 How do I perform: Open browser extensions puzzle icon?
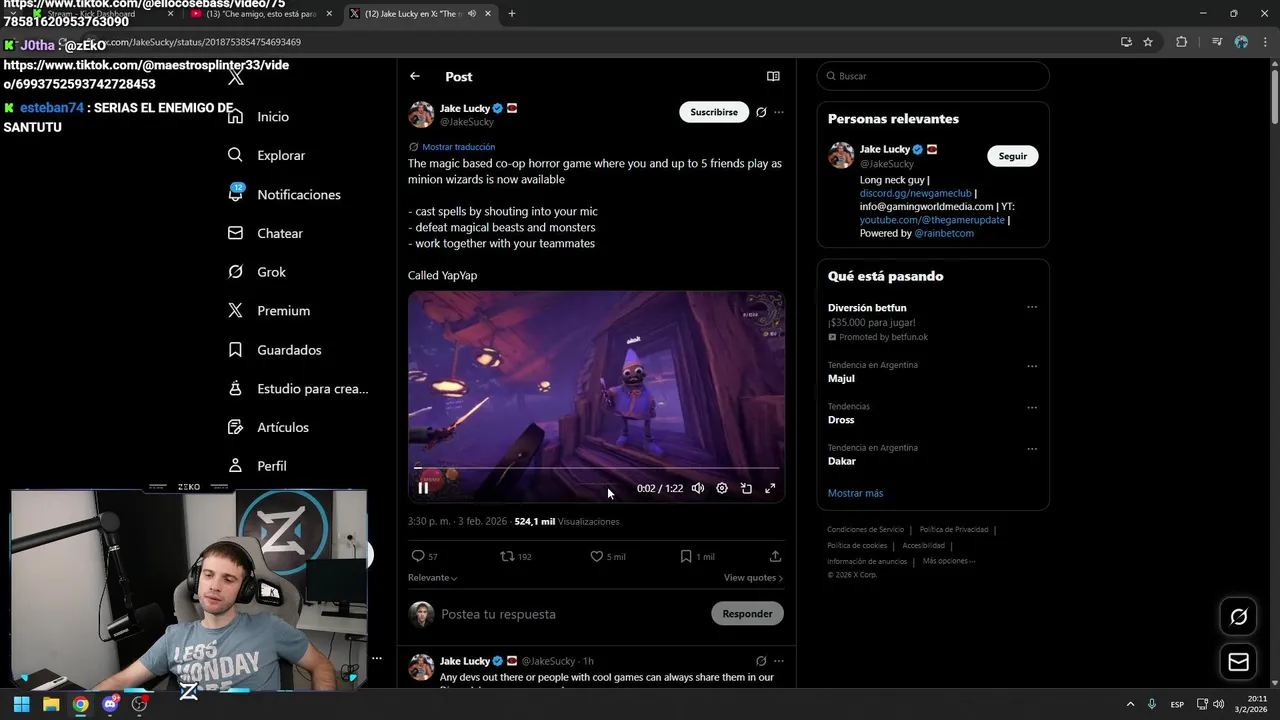(1181, 42)
